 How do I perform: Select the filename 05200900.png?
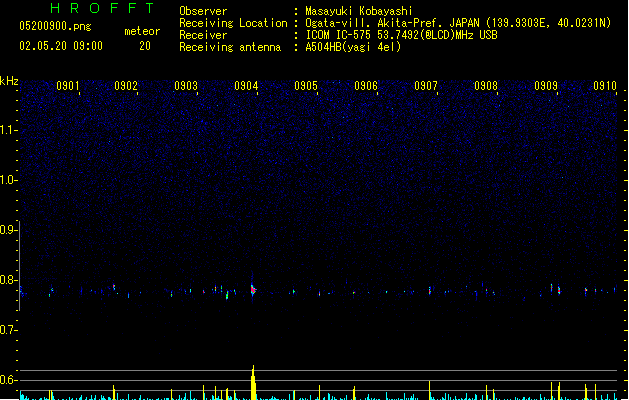click(x=55, y=26)
